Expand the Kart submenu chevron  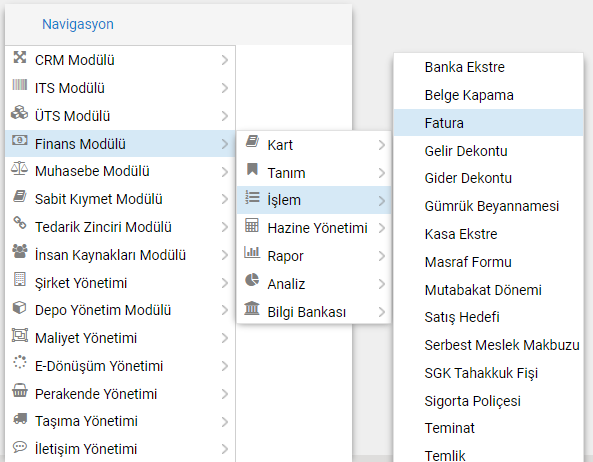(x=382, y=145)
